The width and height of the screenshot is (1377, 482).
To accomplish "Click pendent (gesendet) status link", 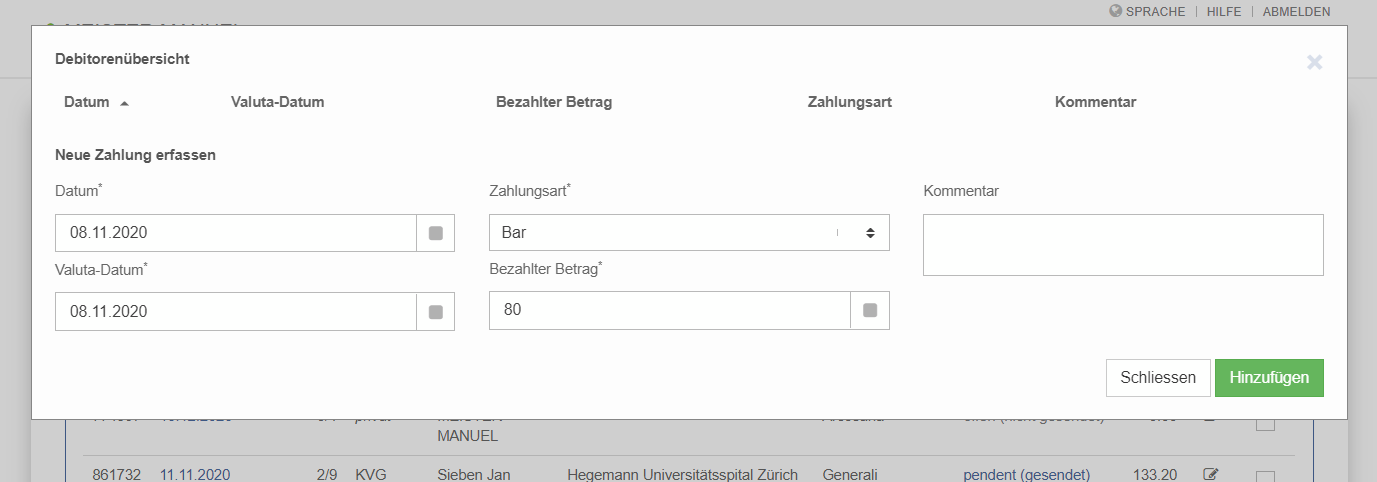I will pos(1026,474).
